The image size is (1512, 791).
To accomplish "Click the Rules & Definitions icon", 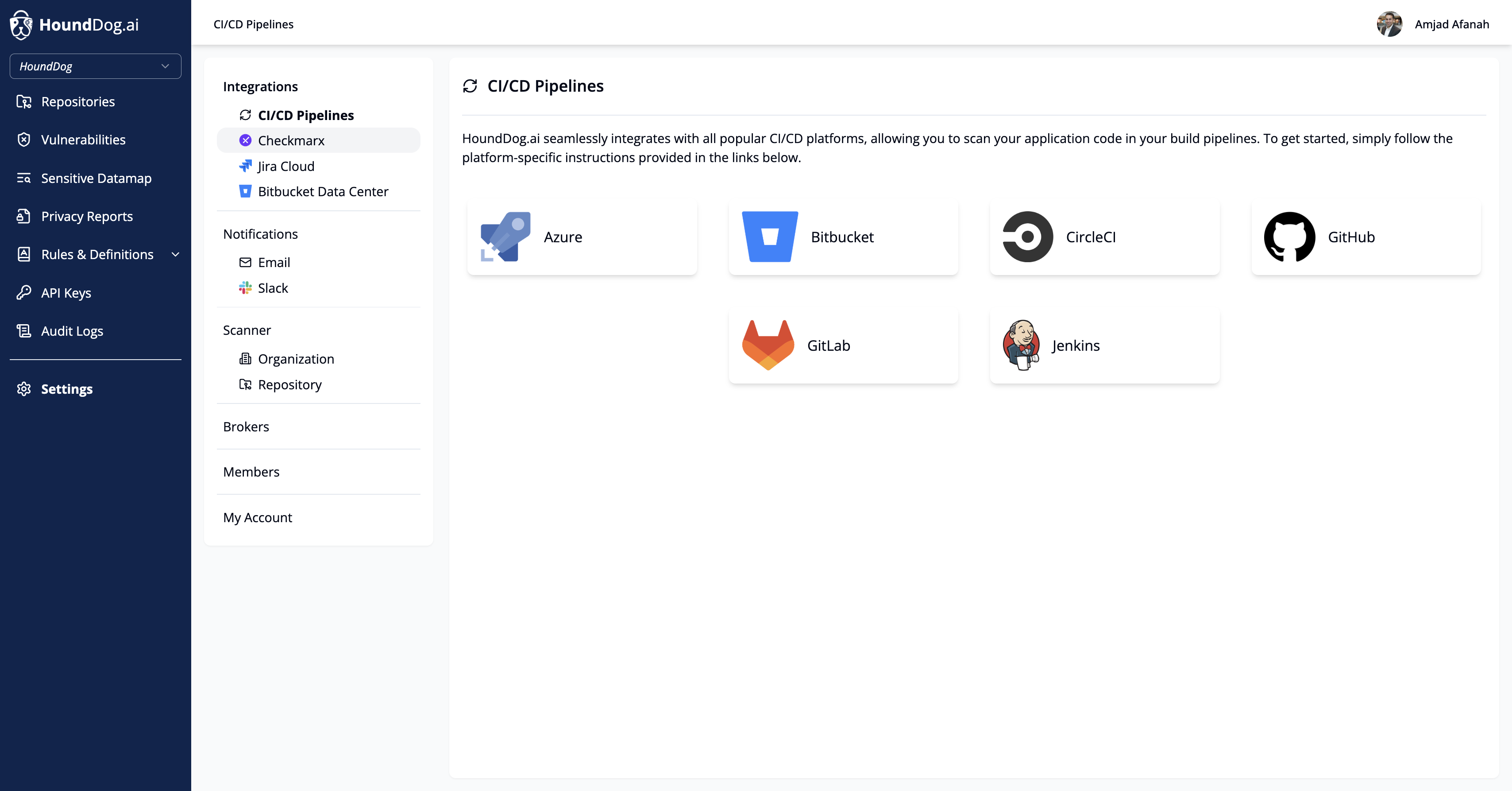I will 23,254.
